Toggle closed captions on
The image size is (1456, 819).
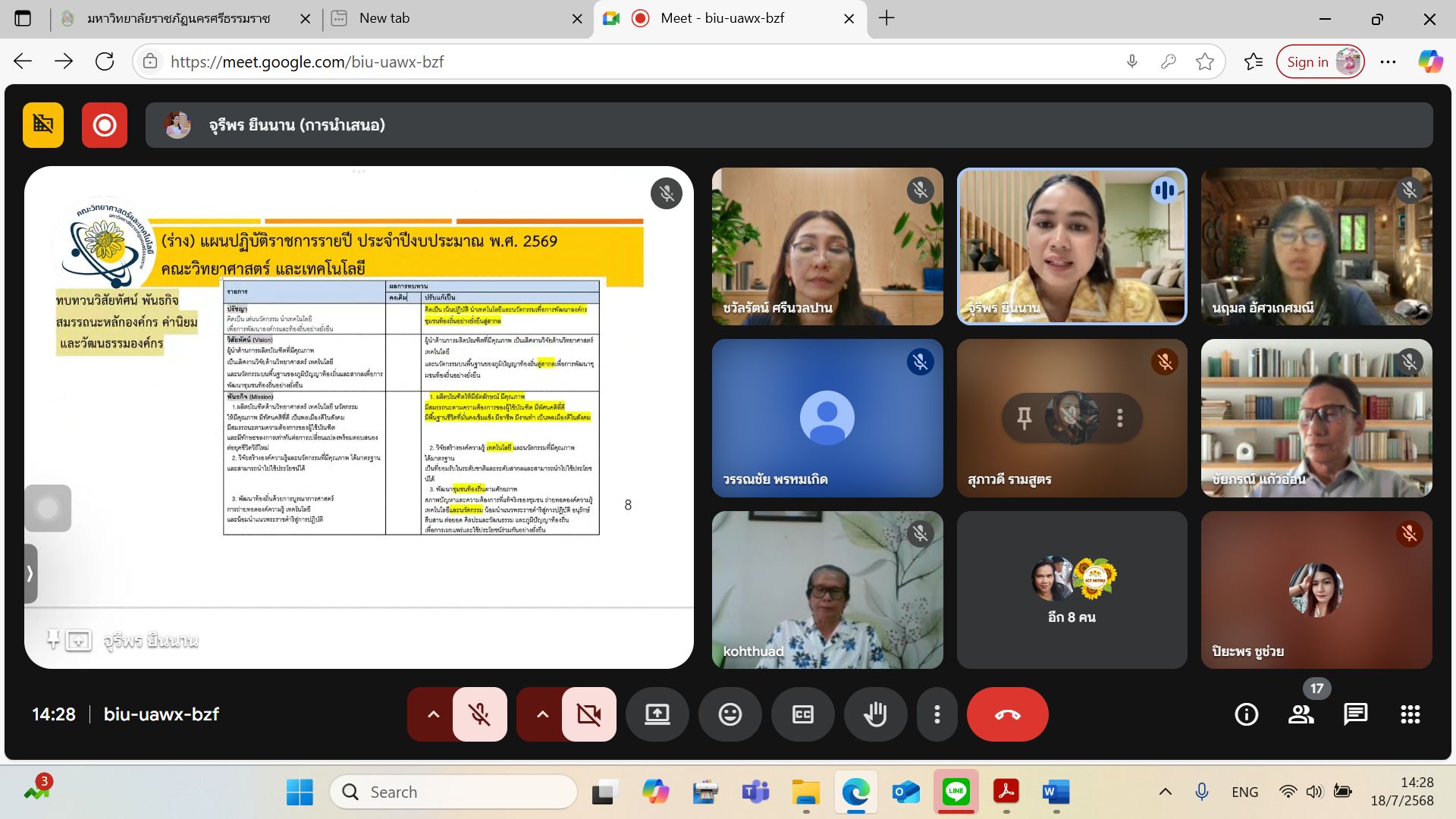(802, 714)
